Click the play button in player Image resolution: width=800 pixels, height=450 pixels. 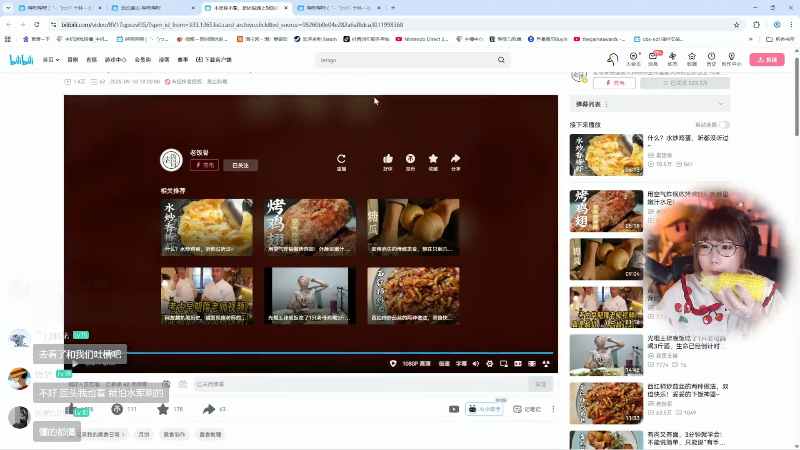75,364
